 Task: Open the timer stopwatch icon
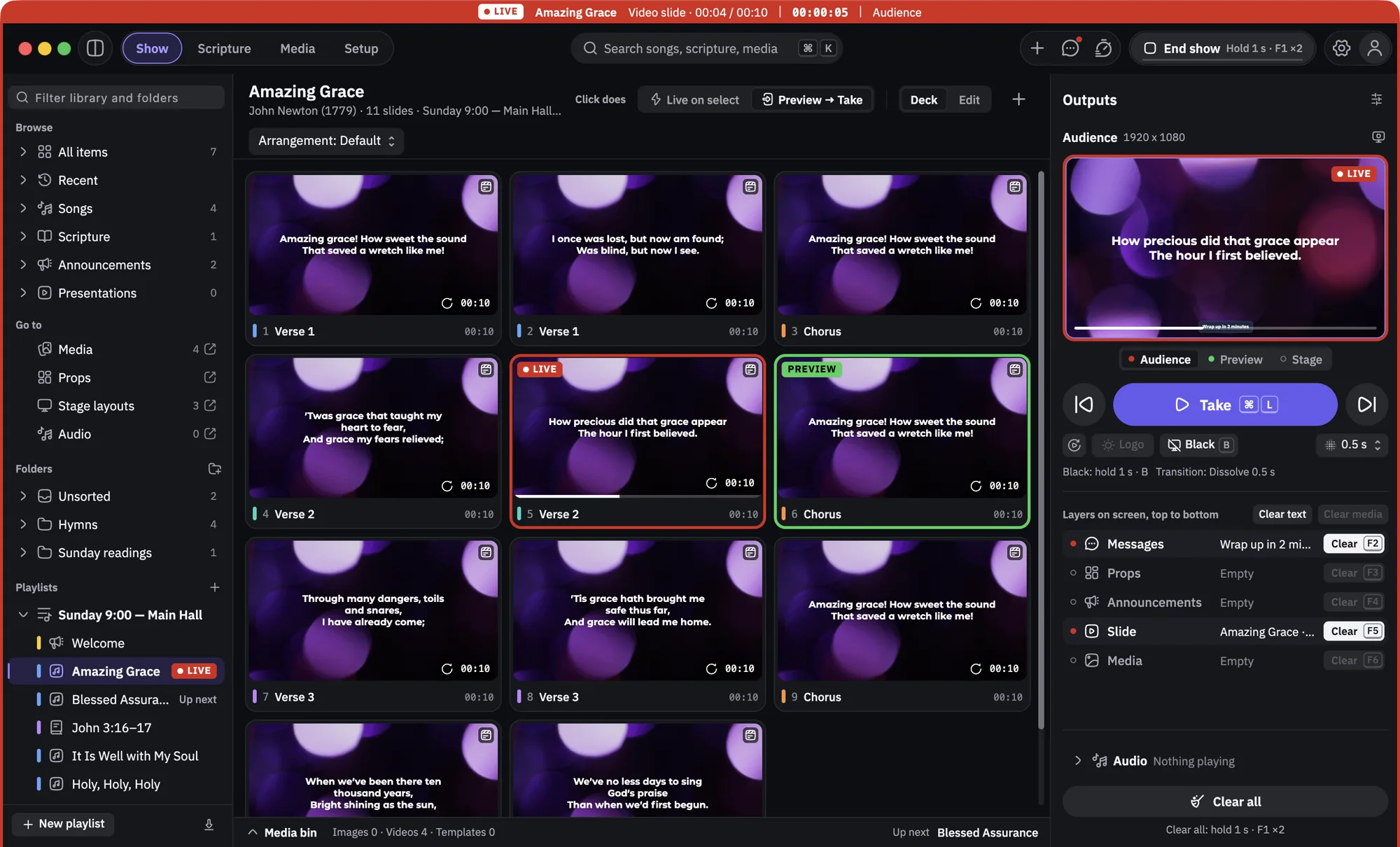(1103, 48)
